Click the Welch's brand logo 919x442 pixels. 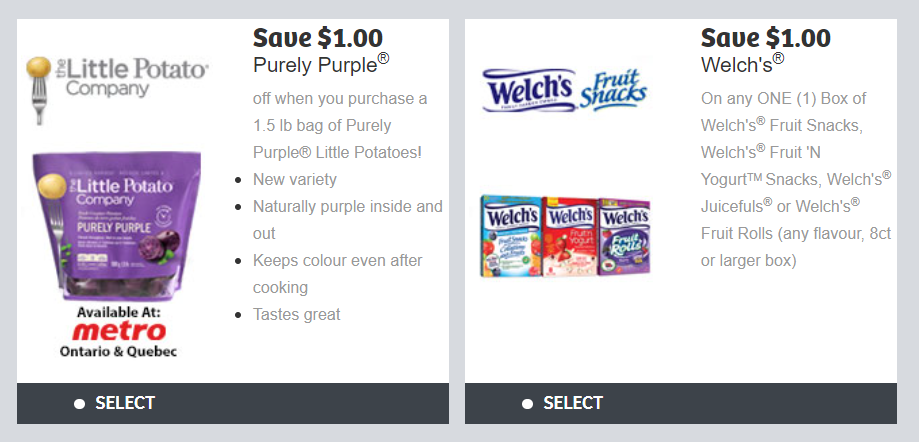click(528, 90)
